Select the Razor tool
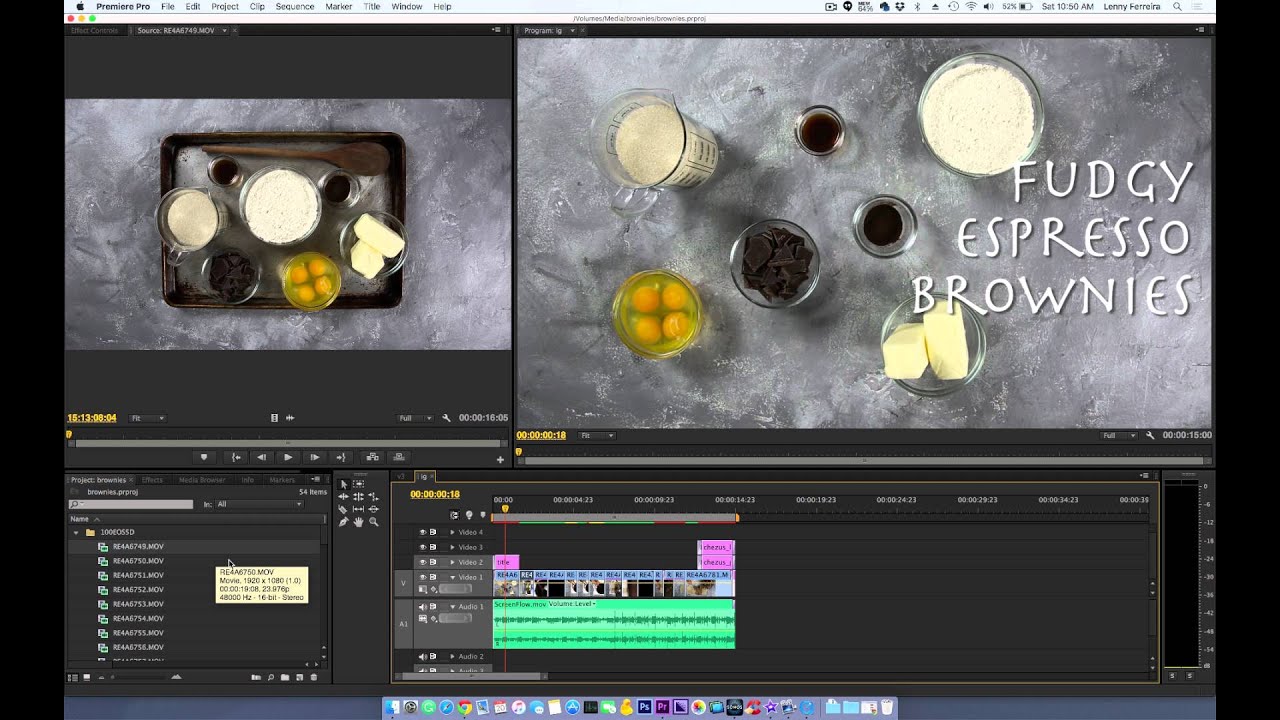 click(x=343, y=509)
